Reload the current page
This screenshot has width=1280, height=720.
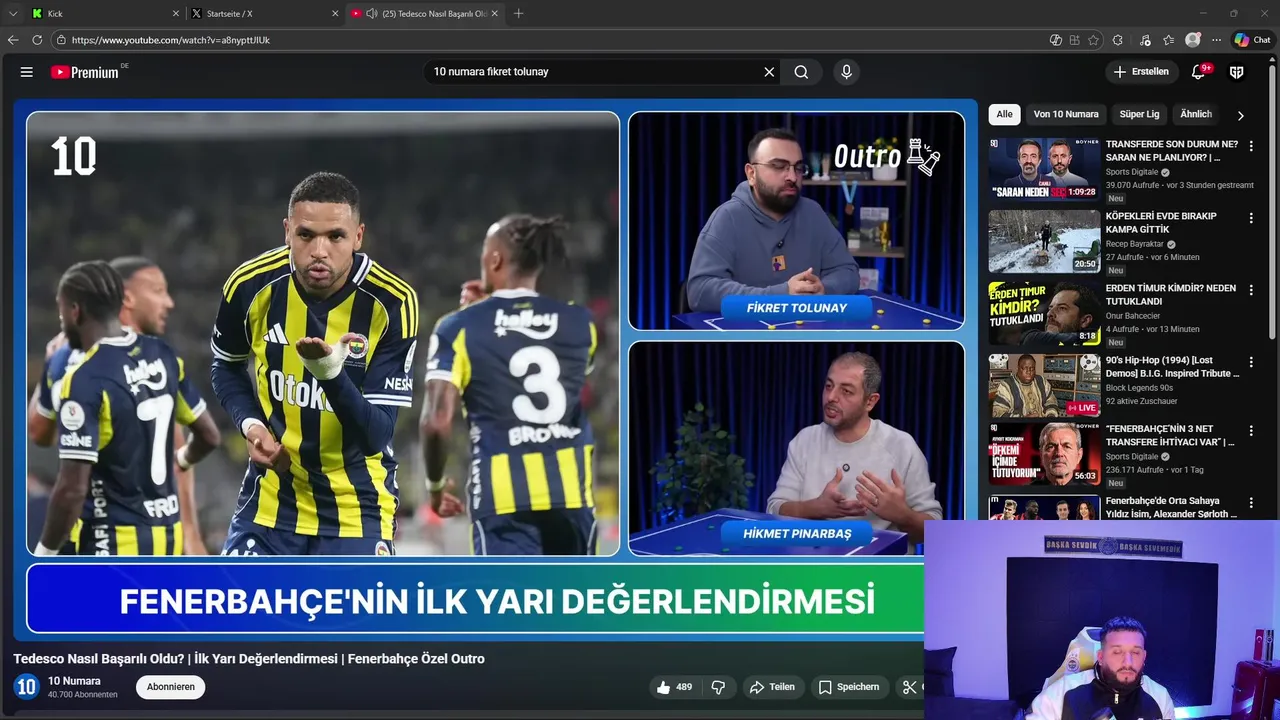pos(37,40)
